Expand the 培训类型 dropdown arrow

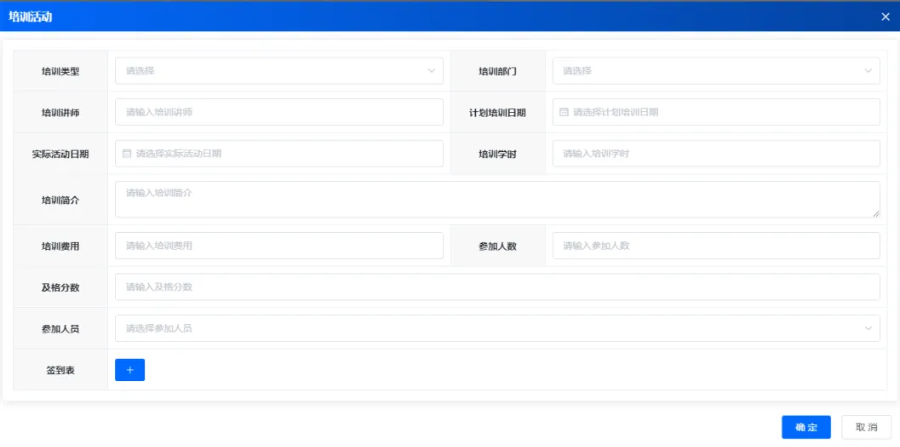[x=431, y=71]
